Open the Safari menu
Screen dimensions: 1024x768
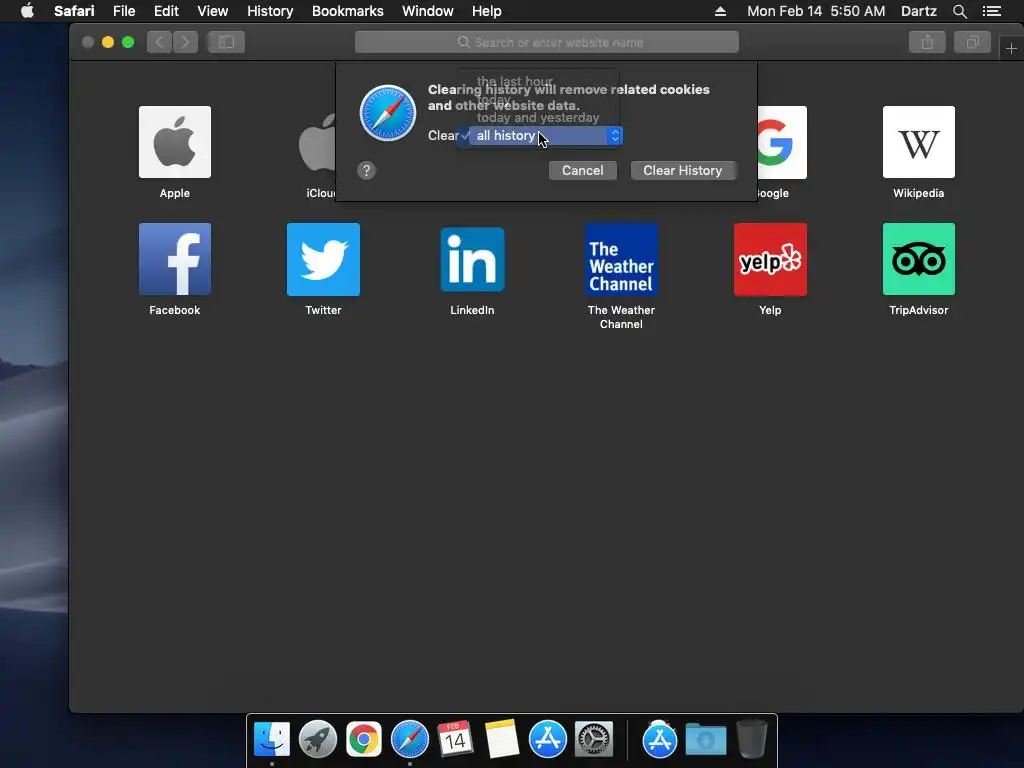[x=74, y=11]
